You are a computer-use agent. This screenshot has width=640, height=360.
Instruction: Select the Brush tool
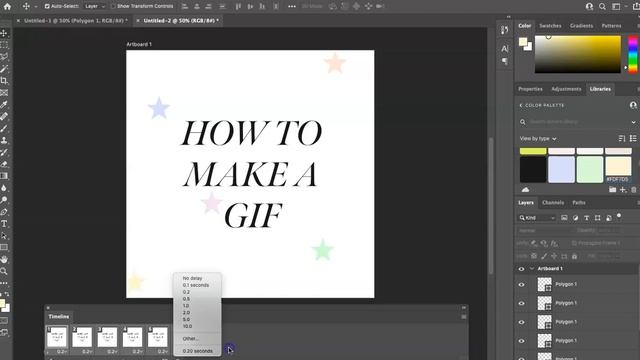[4, 128]
